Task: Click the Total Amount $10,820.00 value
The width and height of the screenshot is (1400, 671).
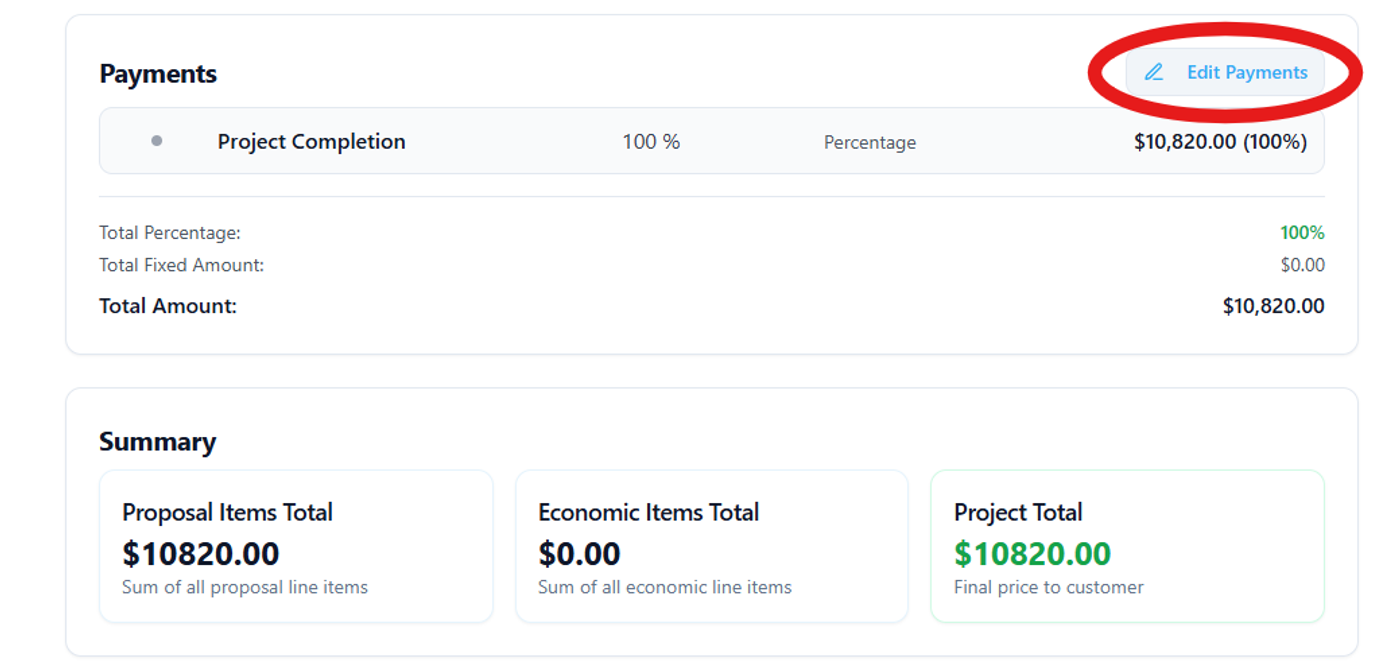Action: 1273,306
